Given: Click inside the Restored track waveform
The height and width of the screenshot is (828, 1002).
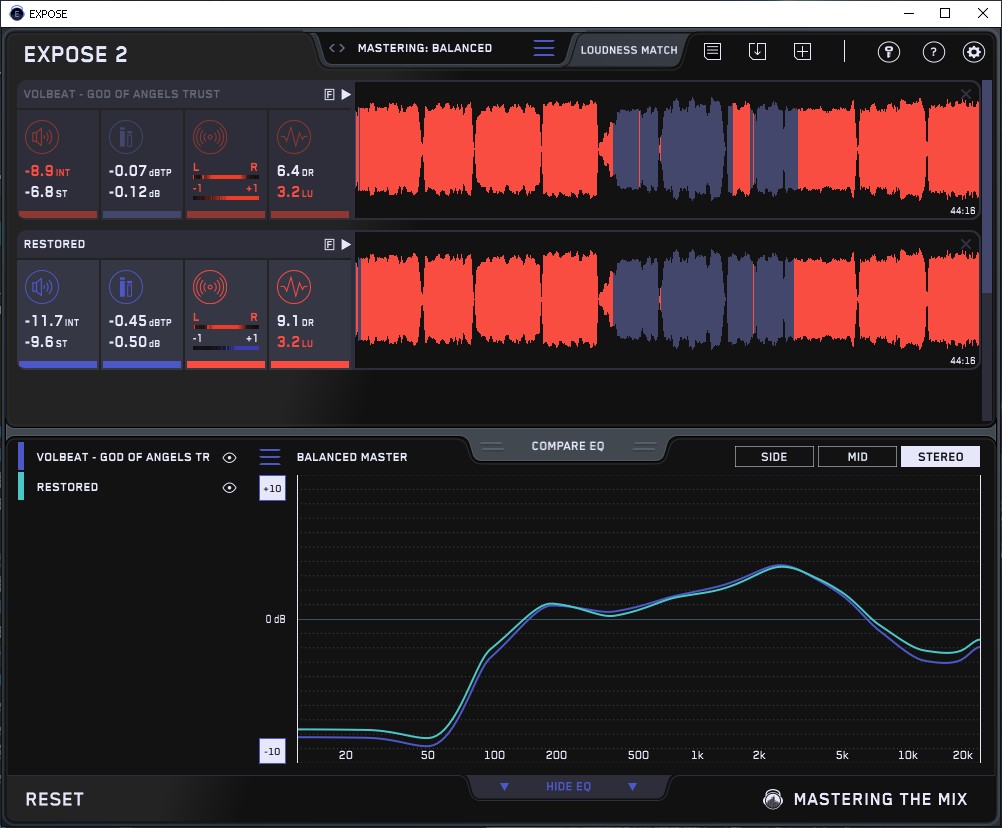Looking at the screenshot, I should tap(667, 300).
